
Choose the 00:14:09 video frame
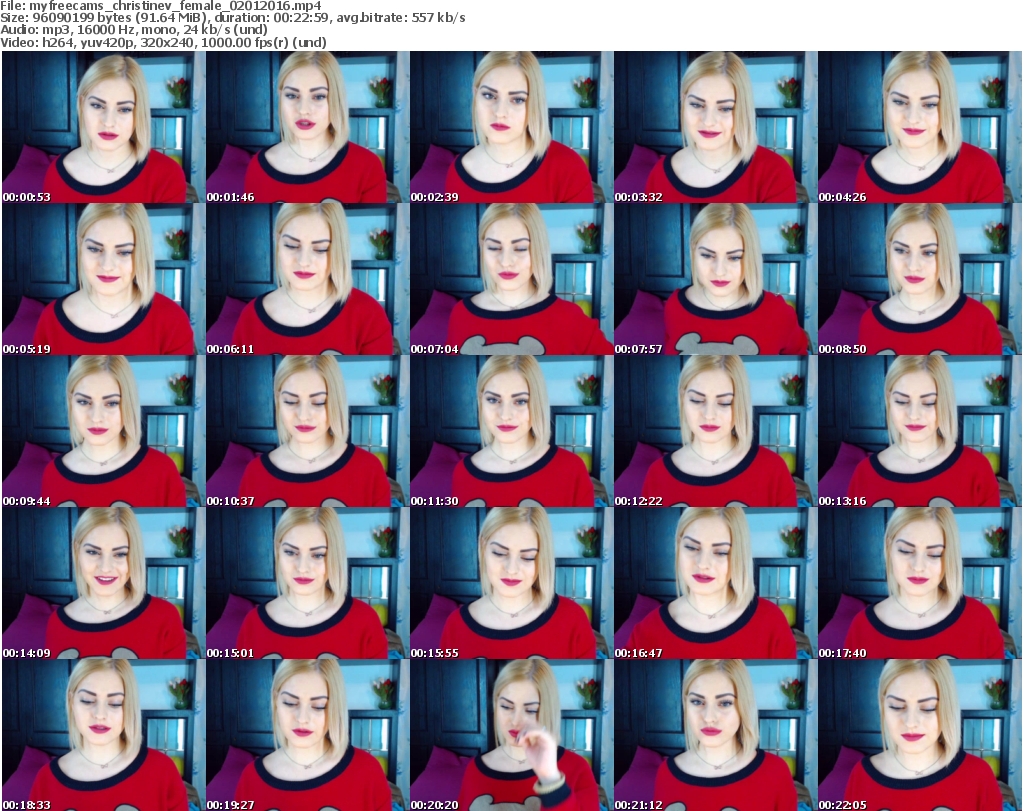103,584
